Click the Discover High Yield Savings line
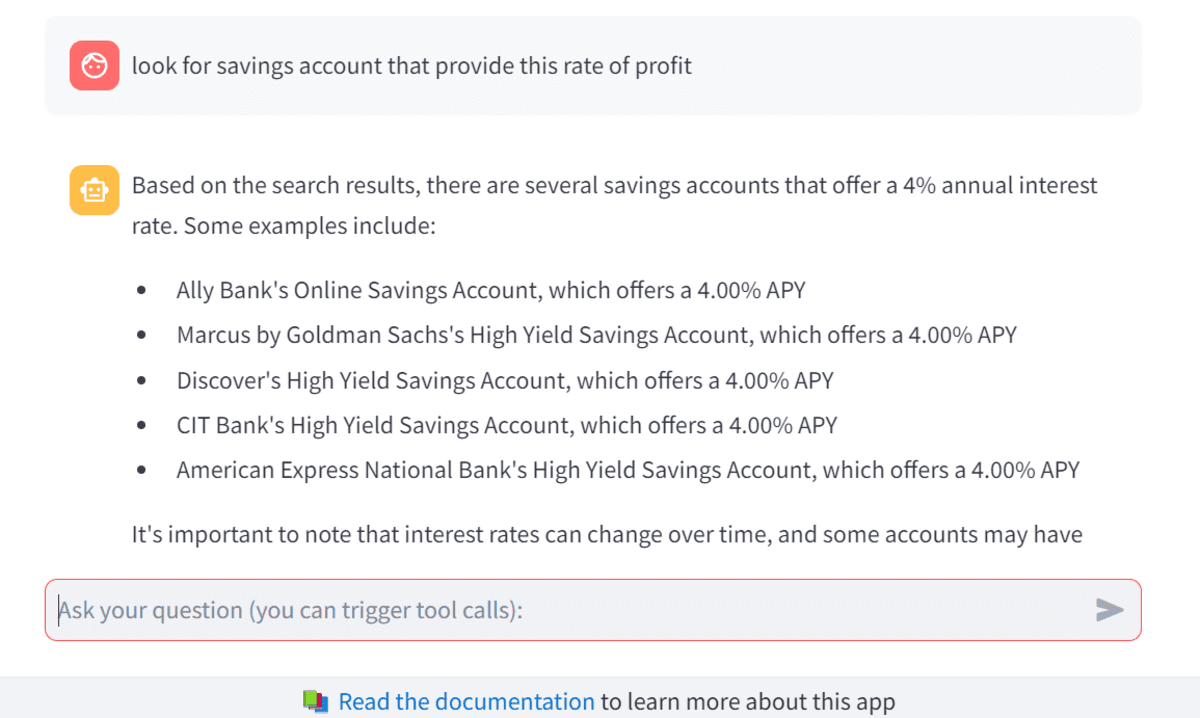The width and height of the screenshot is (1200, 718). (x=505, y=380)
